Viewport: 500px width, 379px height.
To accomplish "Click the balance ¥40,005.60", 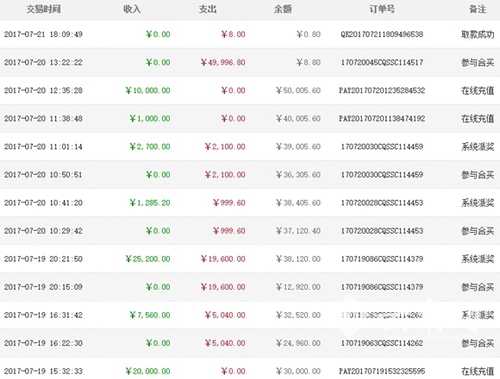I will point(298,118).
